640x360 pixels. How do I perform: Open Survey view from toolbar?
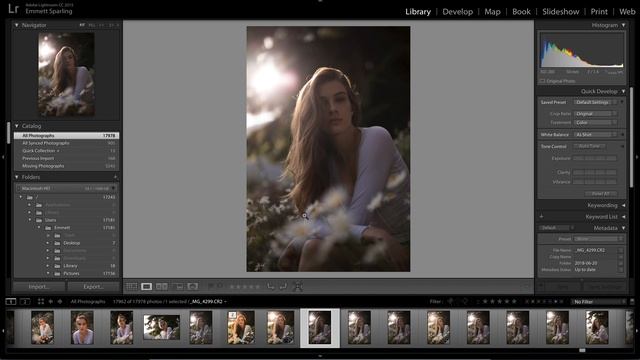click(178, 287)
